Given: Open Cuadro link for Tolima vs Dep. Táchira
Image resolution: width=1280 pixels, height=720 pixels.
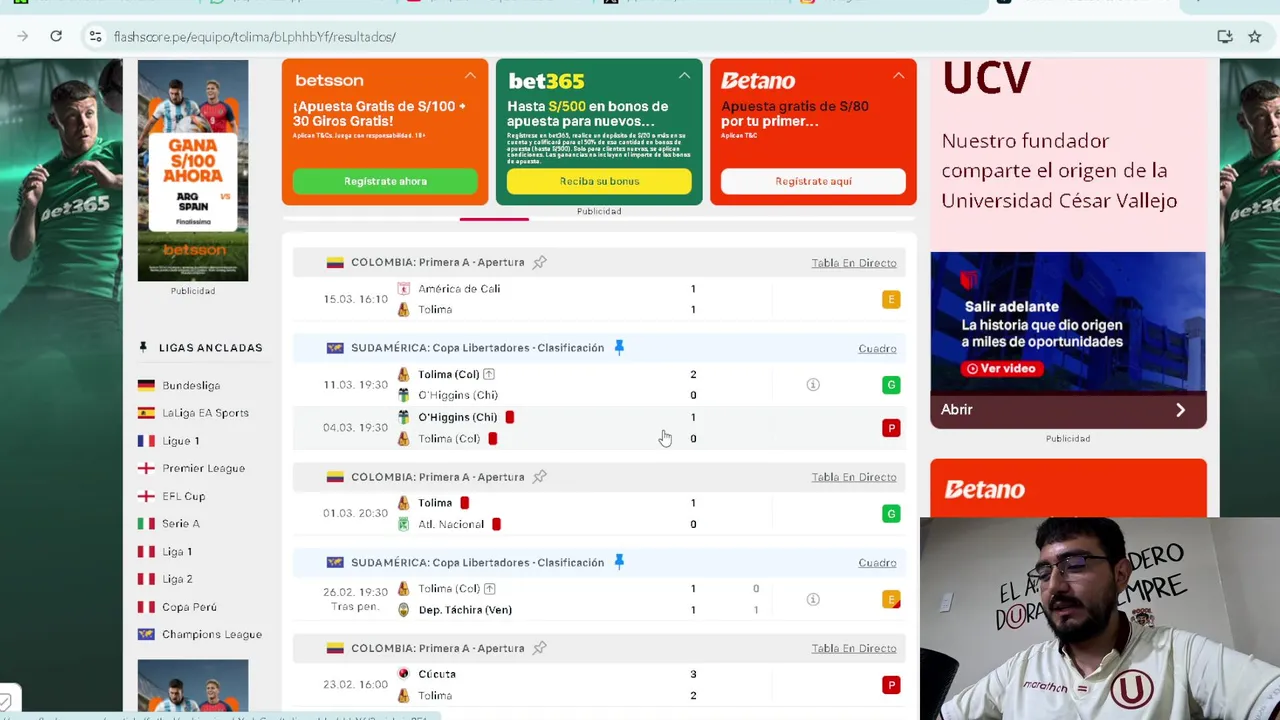Looking at the screenshot, I should 877,563.
